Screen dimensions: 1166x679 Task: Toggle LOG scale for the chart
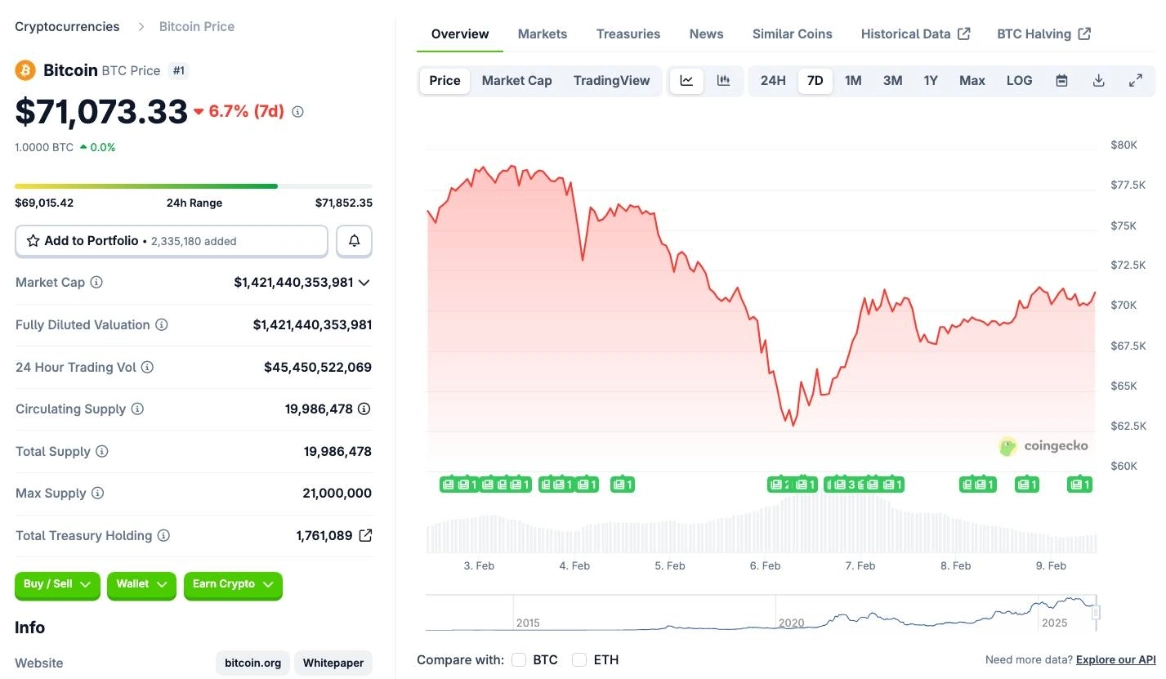1019,80
